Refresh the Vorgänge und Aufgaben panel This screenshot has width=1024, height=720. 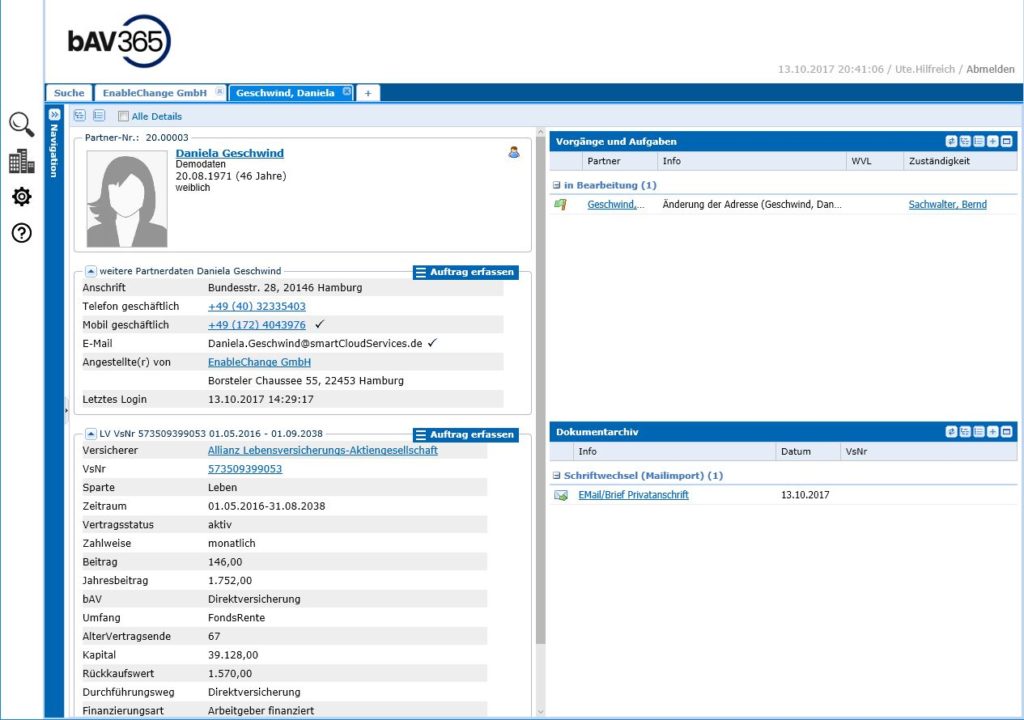[x=951, y=142]
